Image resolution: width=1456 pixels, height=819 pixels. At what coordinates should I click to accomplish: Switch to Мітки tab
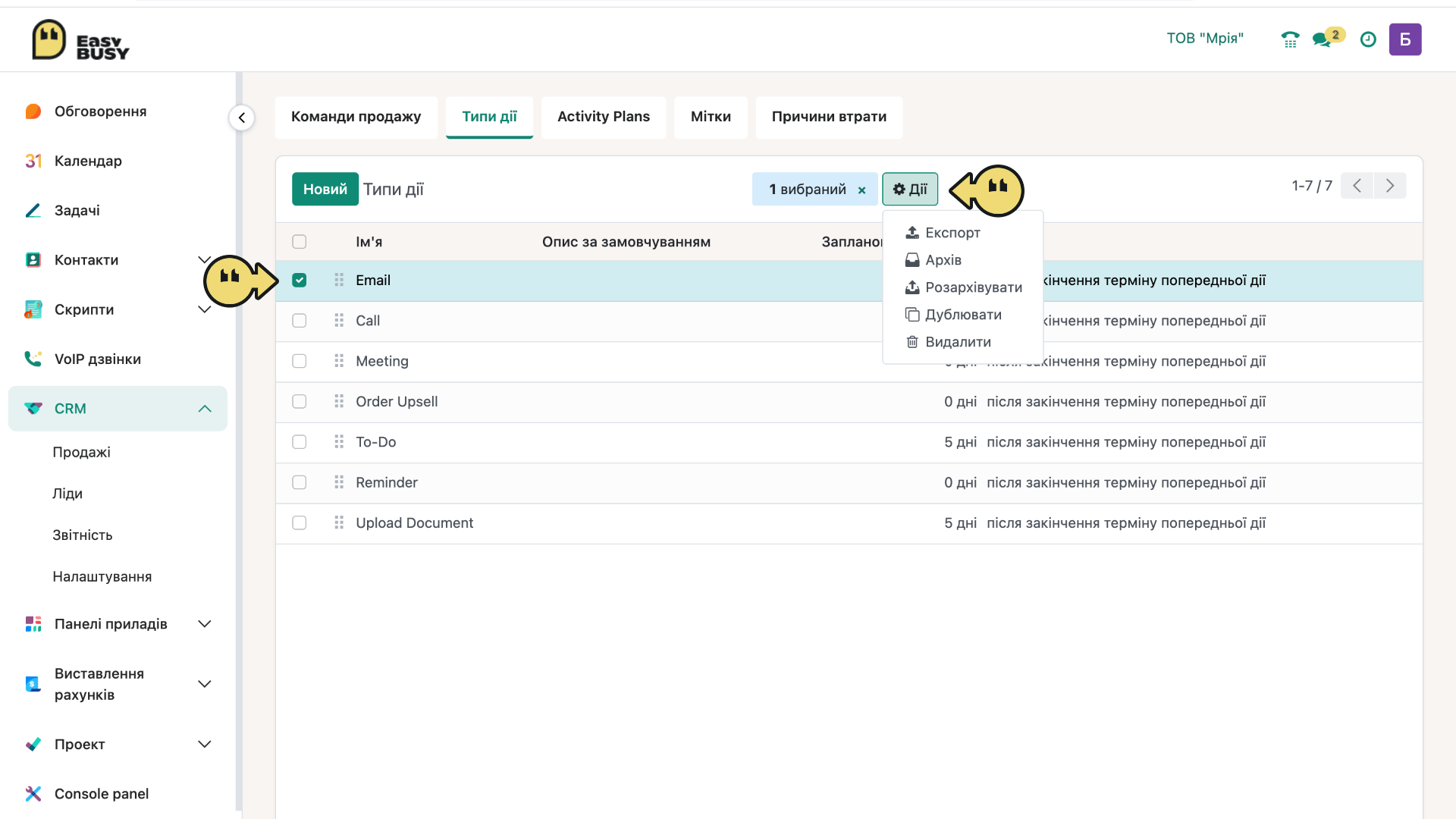point(711,117)
